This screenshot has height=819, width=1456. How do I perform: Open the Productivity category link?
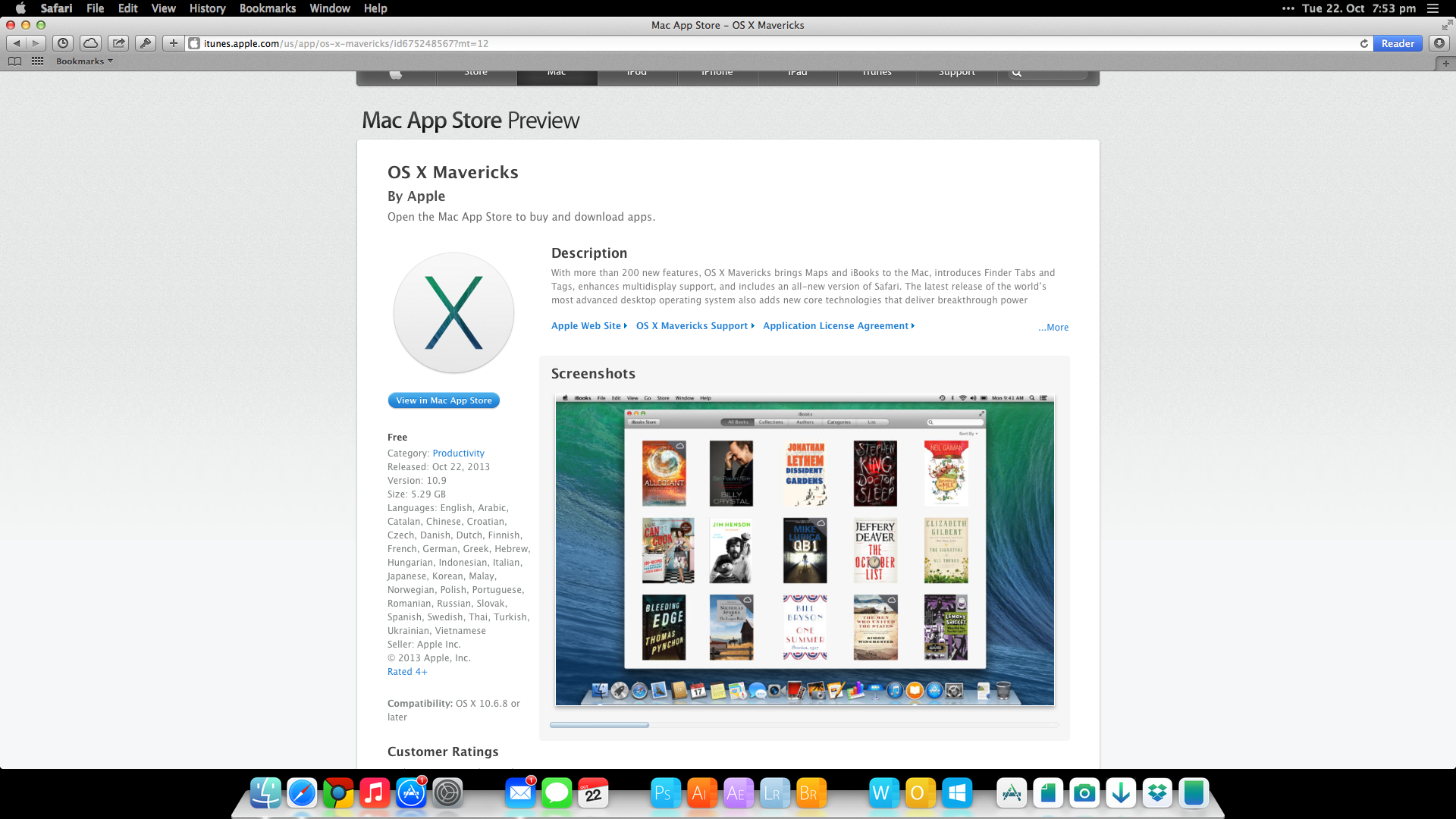click(458, 453)
